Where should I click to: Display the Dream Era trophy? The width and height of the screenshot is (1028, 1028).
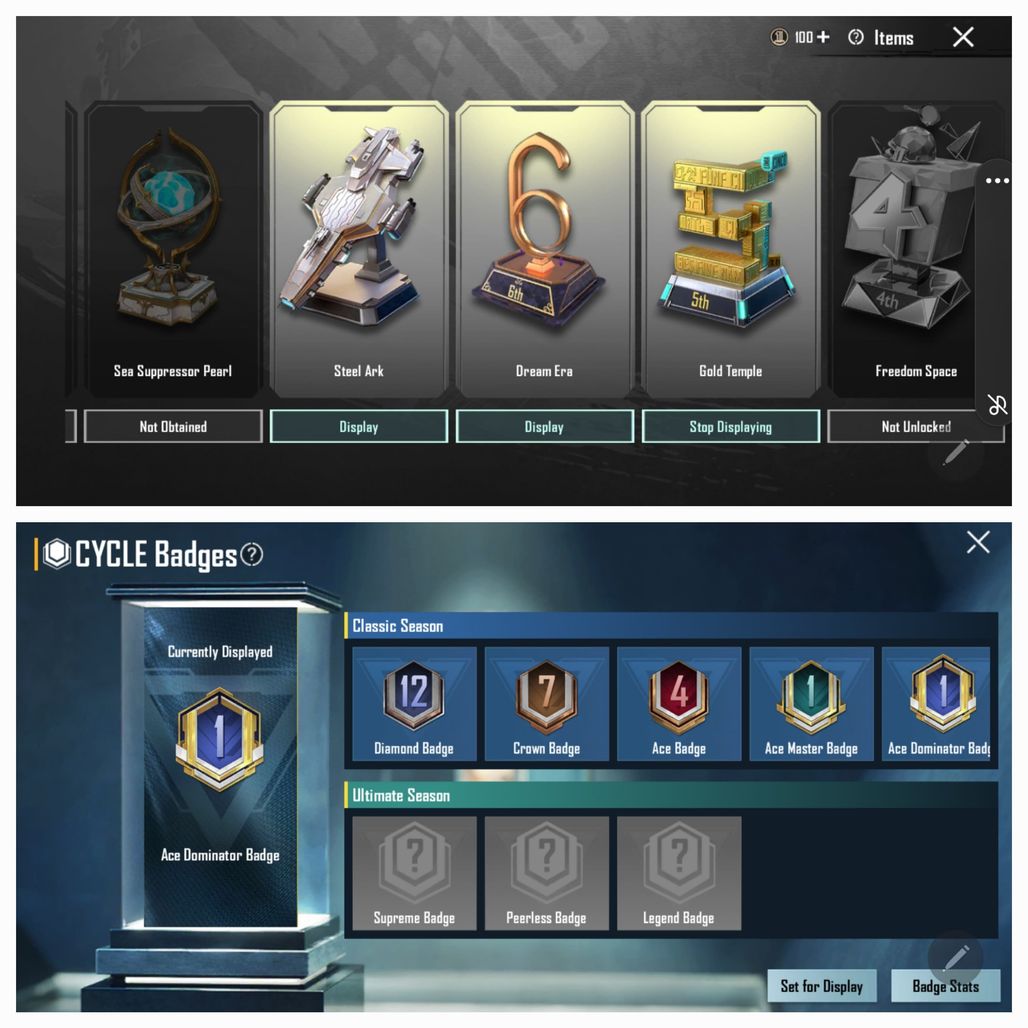pyautogui.click(x=544, y=427)
